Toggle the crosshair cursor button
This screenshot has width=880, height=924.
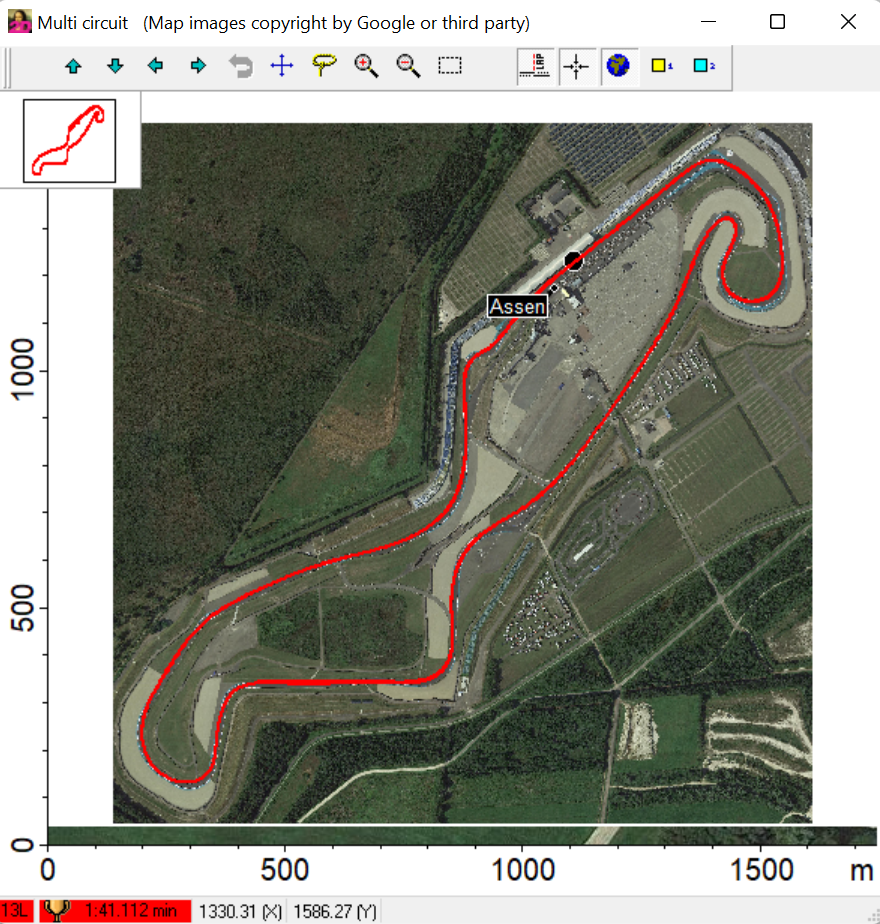point(576,66)
